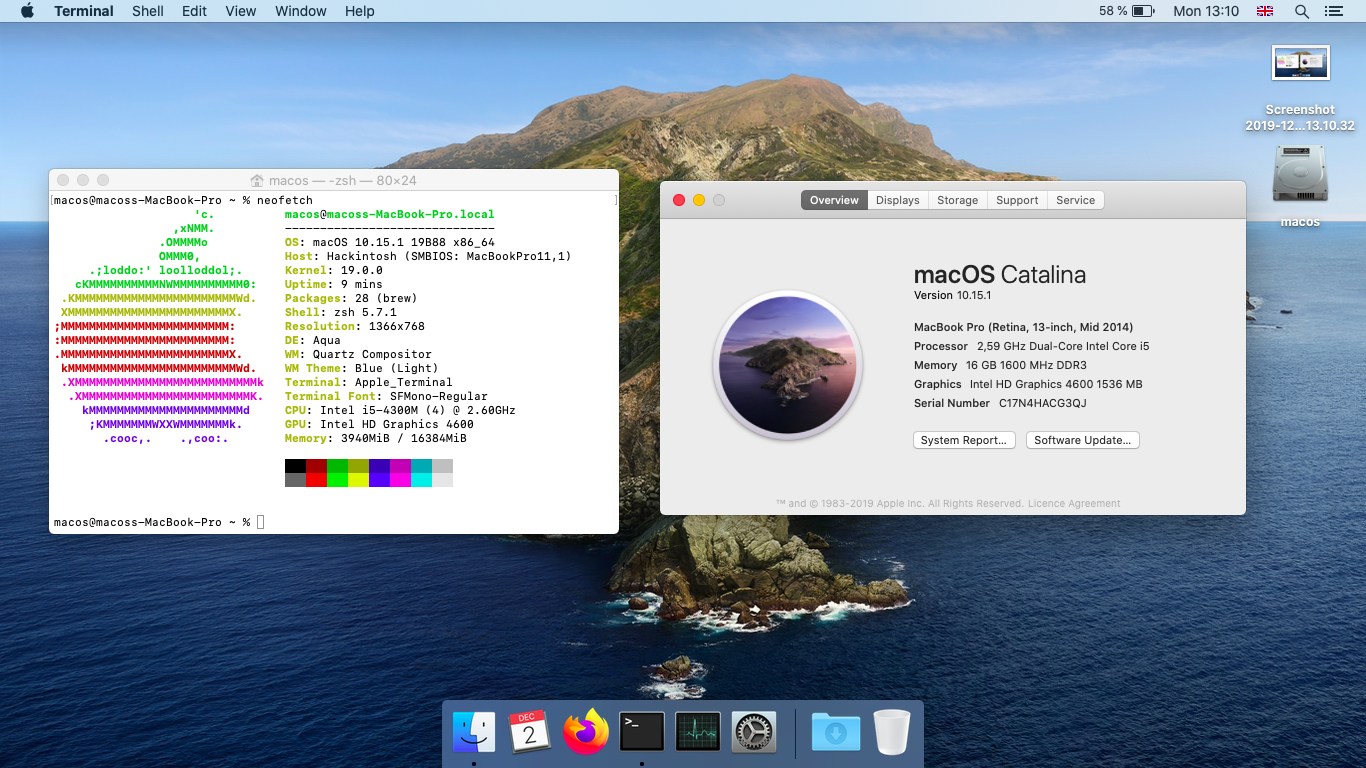Image resolution: width=1366 pixels, height=768 pixels.
Task: Click the magenta color block in Terminal
Action: [400, 466]
